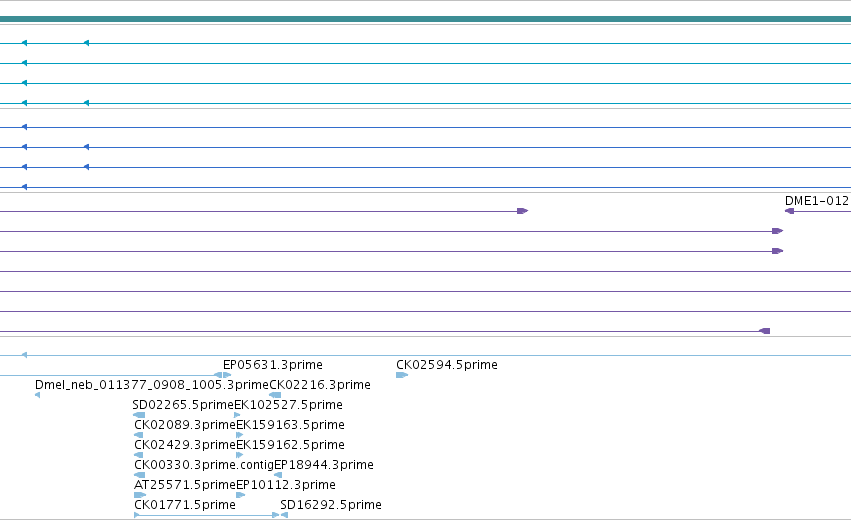Select the EK159162.5prime label

(290, 445)
